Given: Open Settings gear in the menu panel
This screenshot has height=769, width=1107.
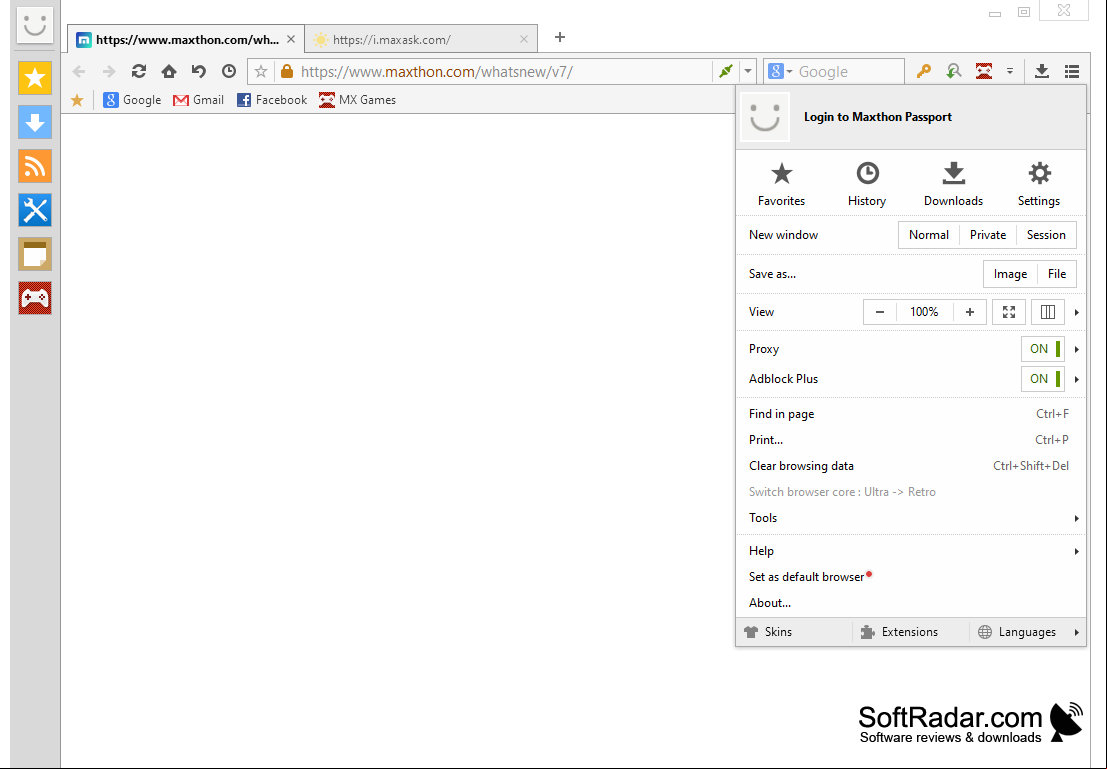Looking at the screenshot, I should tap(1039, 184).
